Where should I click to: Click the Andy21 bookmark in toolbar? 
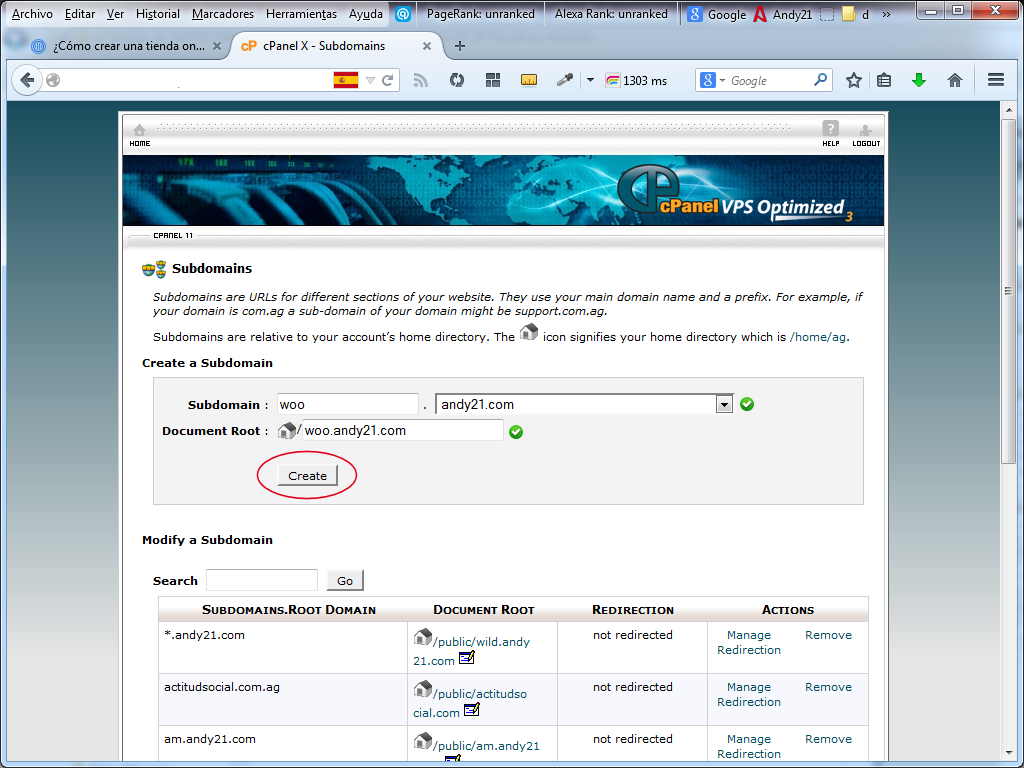point(782,14)
